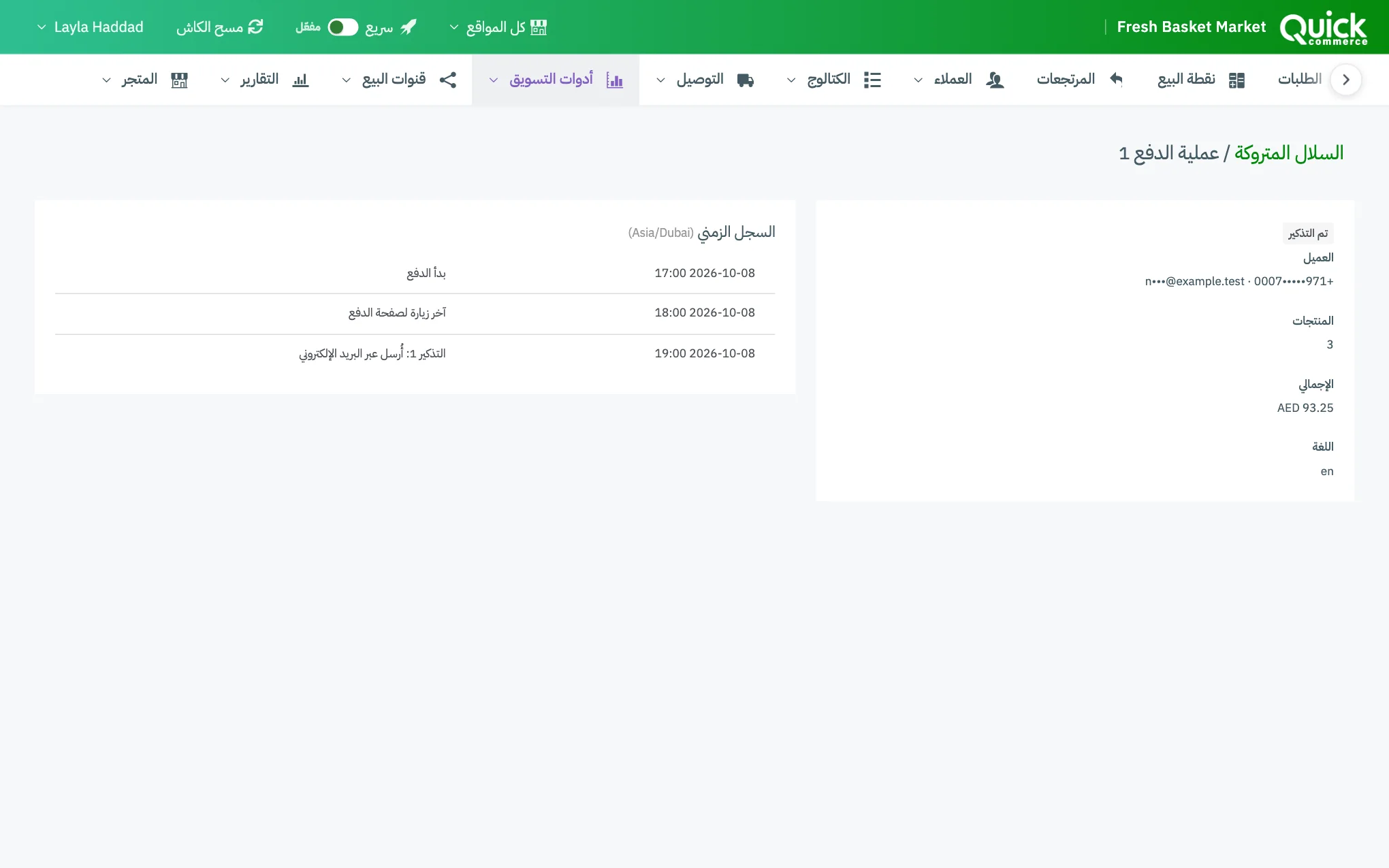Screen dimensions: 1389x868
Task: Click the delivery truck icon
Action: [746, 80]
